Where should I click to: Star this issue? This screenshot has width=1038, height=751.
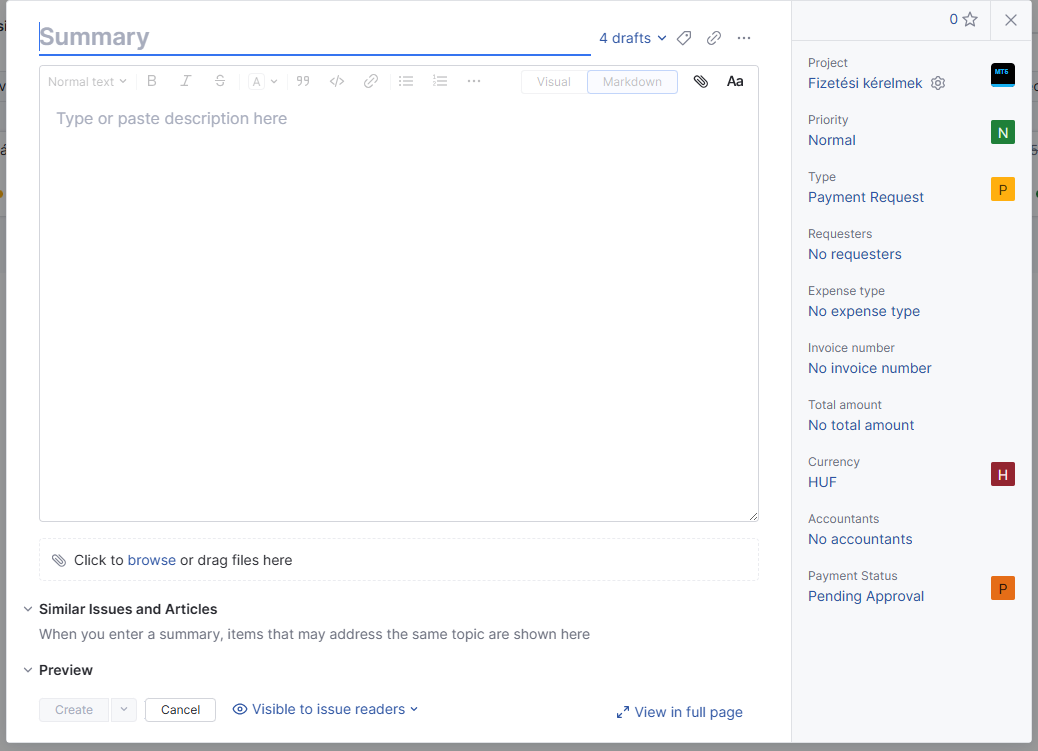[x=970, y=20]
